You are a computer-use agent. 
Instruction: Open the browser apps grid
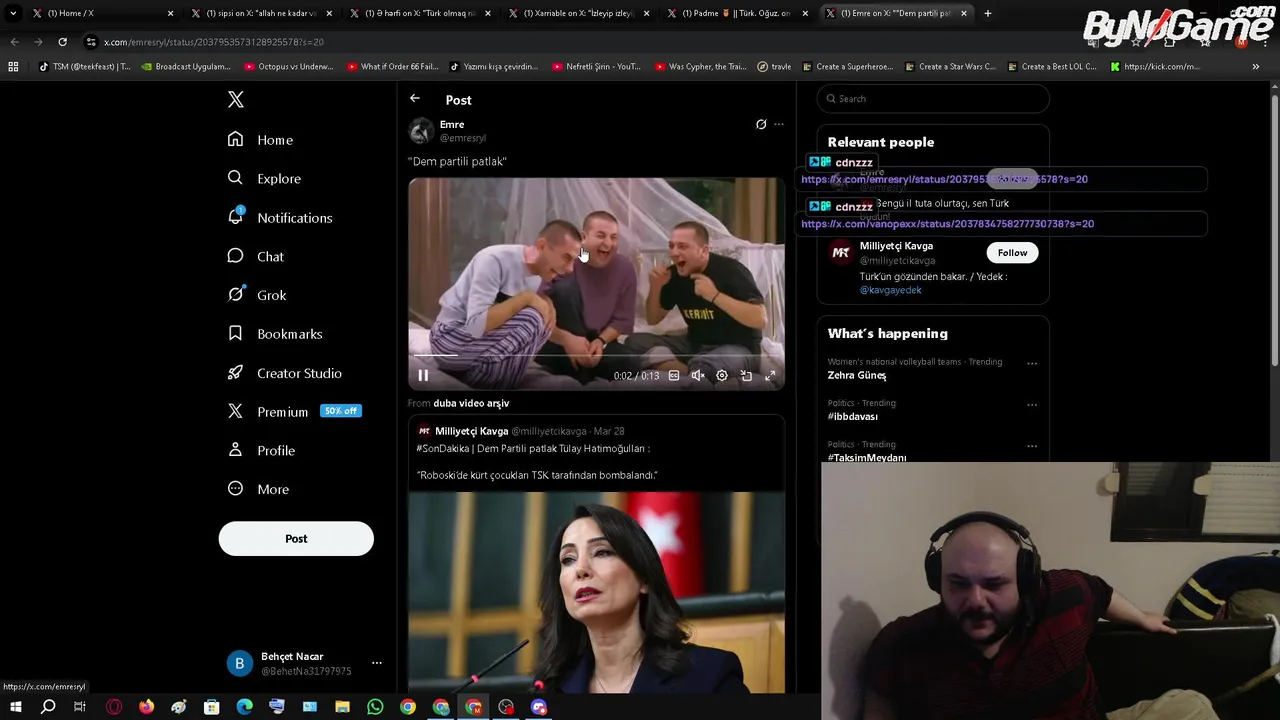pyautogui.click(x=13, y=67)
